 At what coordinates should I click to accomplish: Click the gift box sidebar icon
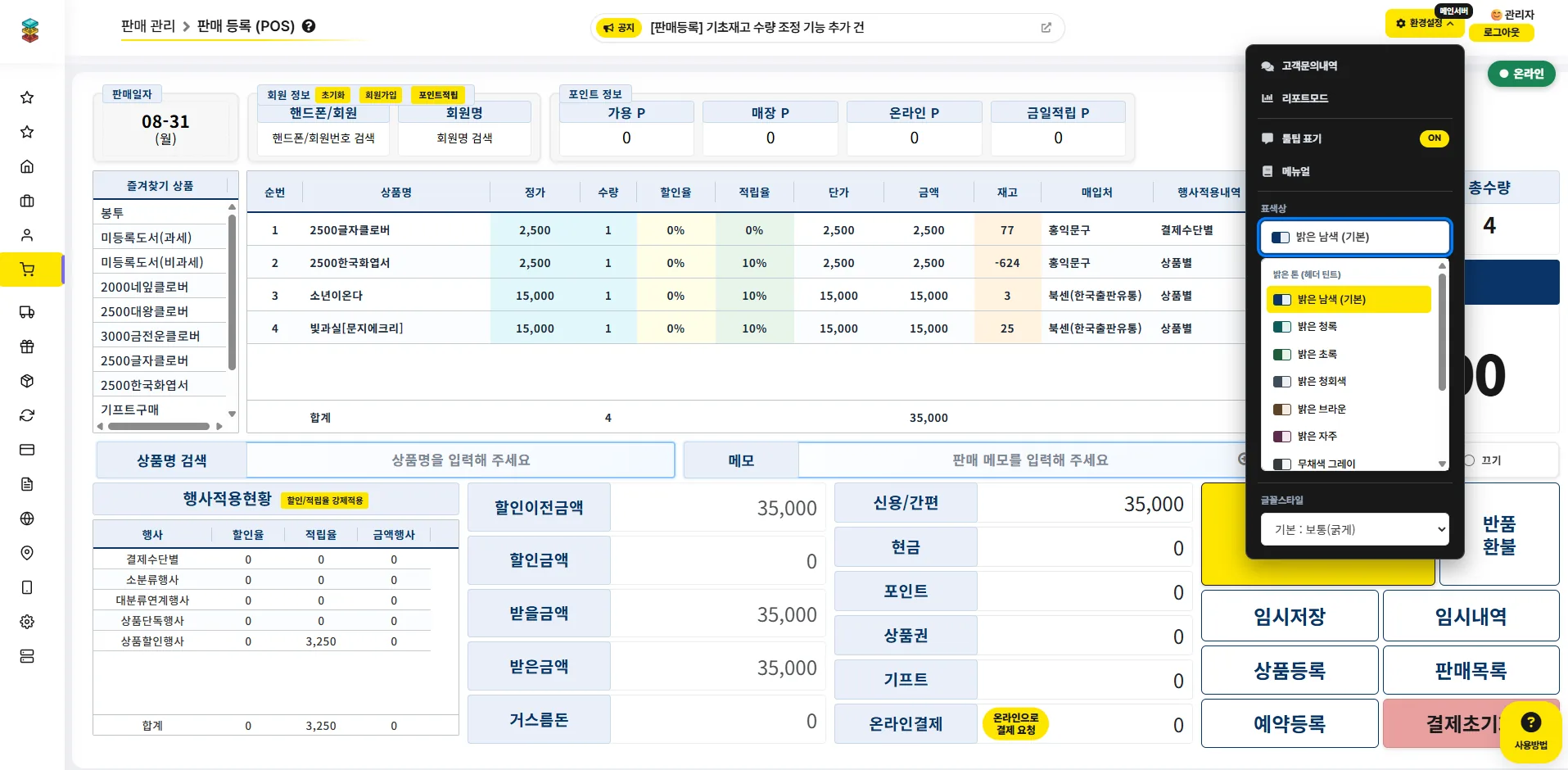pyautogui.click(x=27, y=346)
